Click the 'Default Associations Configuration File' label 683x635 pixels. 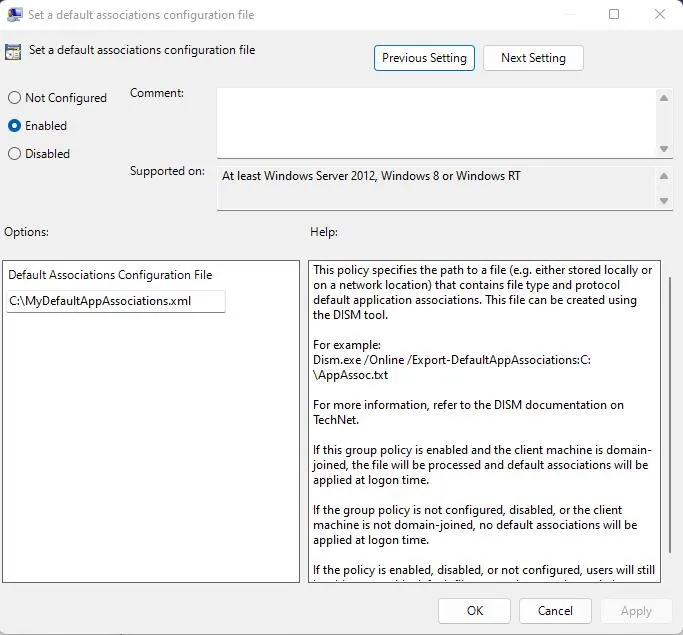tap(110, 275)
